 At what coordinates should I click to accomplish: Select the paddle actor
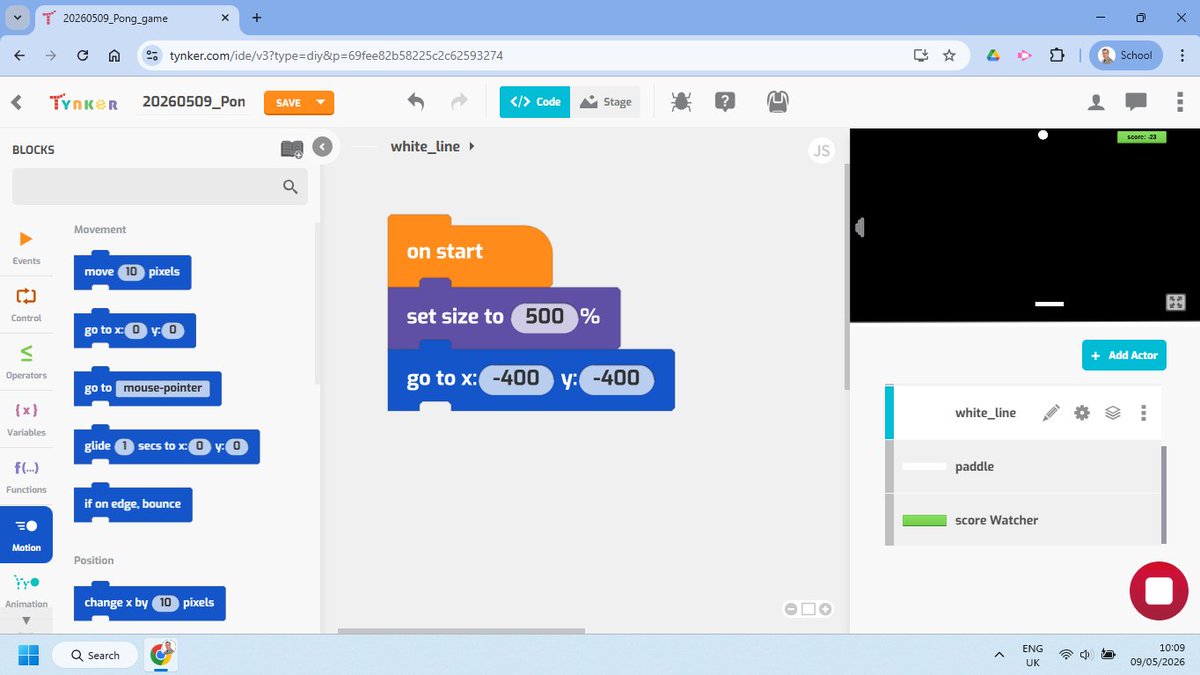click(1024, 466)
